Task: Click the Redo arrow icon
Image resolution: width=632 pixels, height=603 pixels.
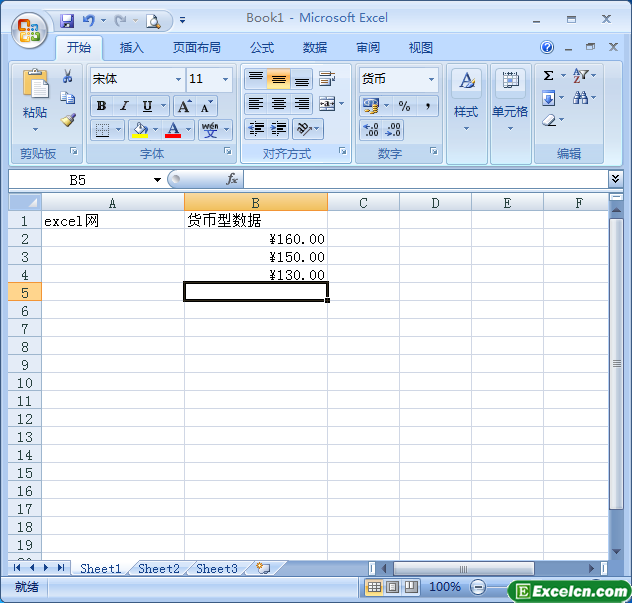Action: coord(121,20)
